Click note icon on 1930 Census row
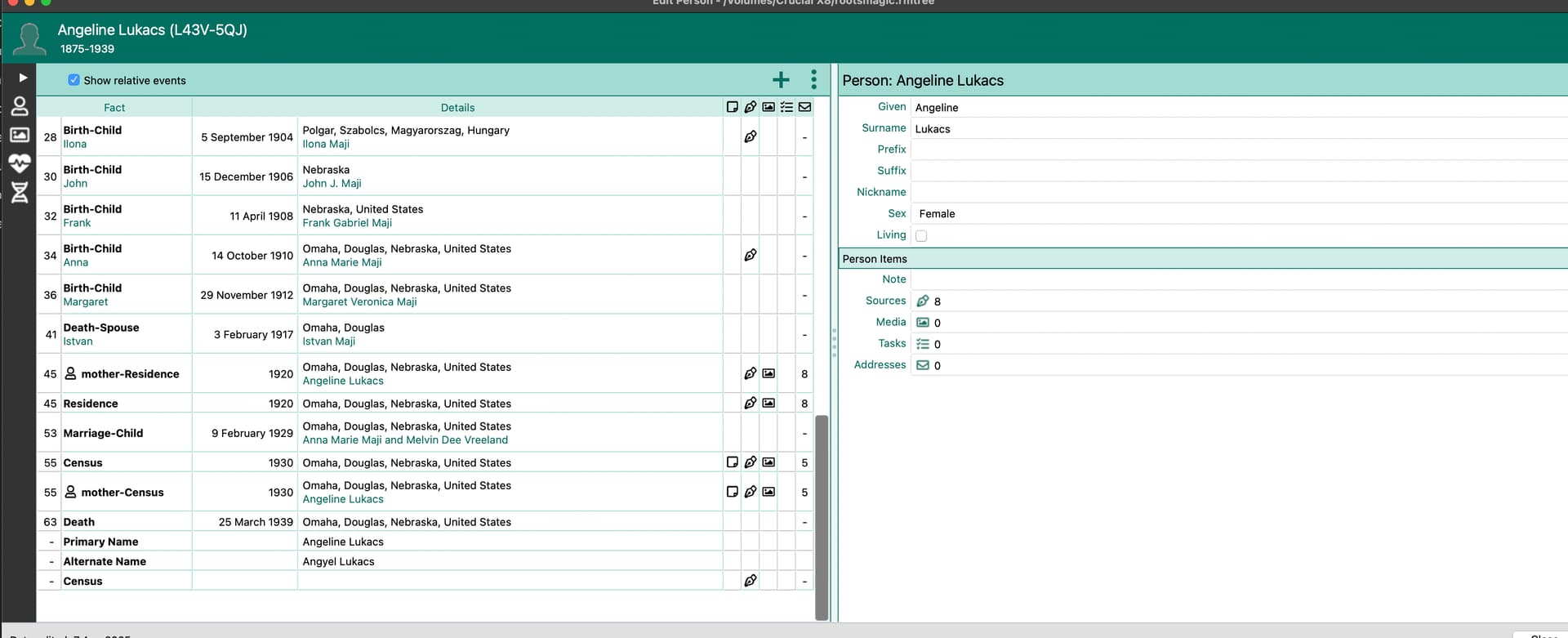 pyautogui.click(x=732, y=462)
